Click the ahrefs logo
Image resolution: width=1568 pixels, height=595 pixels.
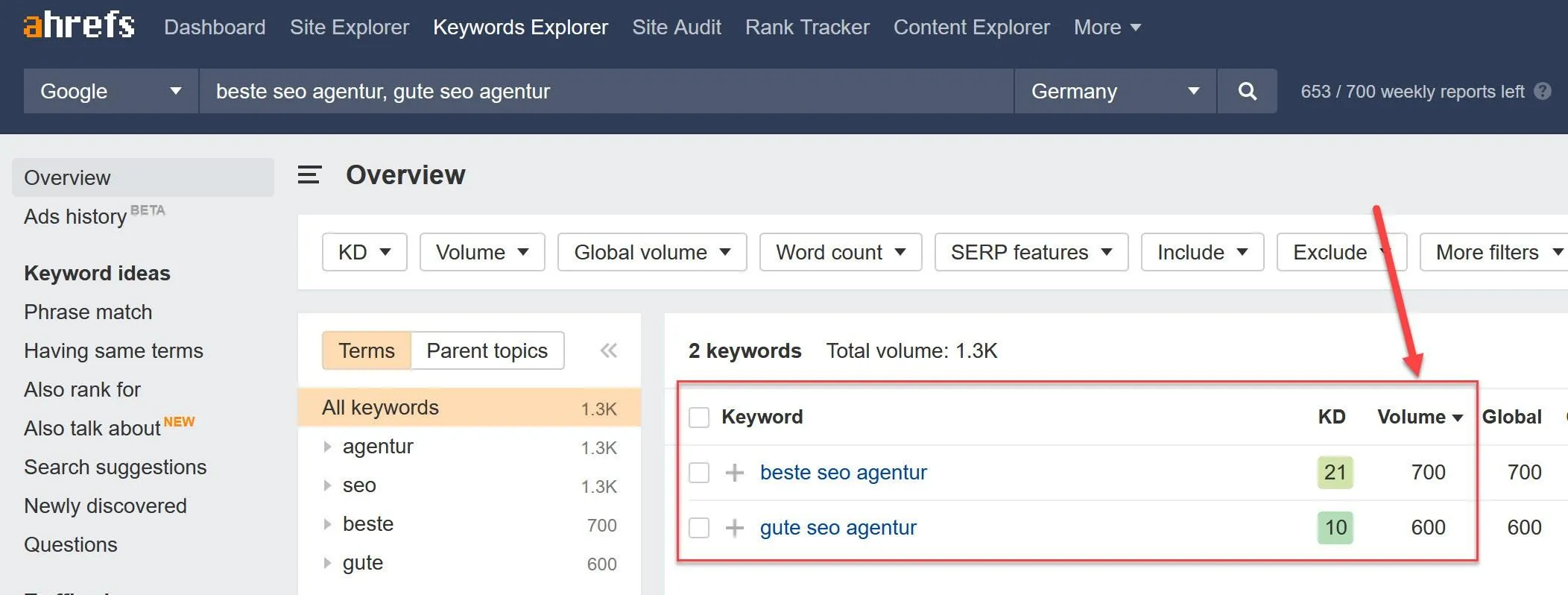79,25
